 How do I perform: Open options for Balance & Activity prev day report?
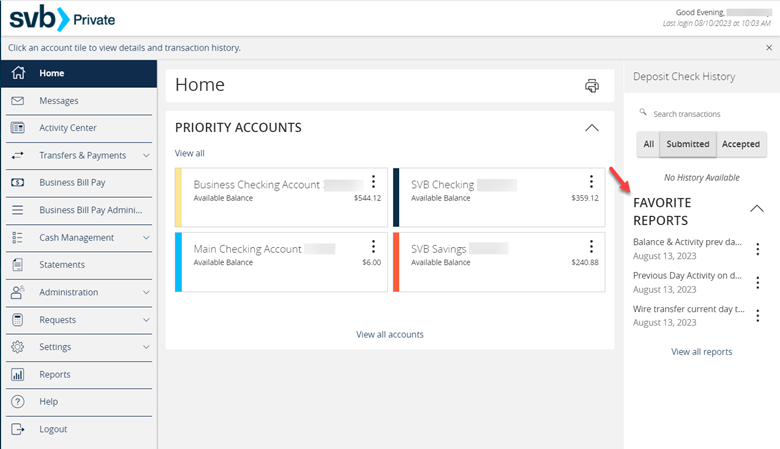tap(757, 249)
